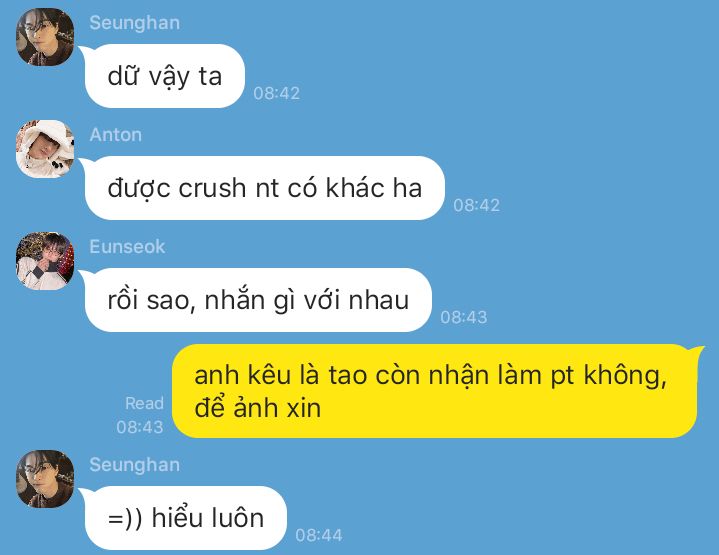Click the Eunseok sender name label
The image size is (719, 555).
click(127, 247)
